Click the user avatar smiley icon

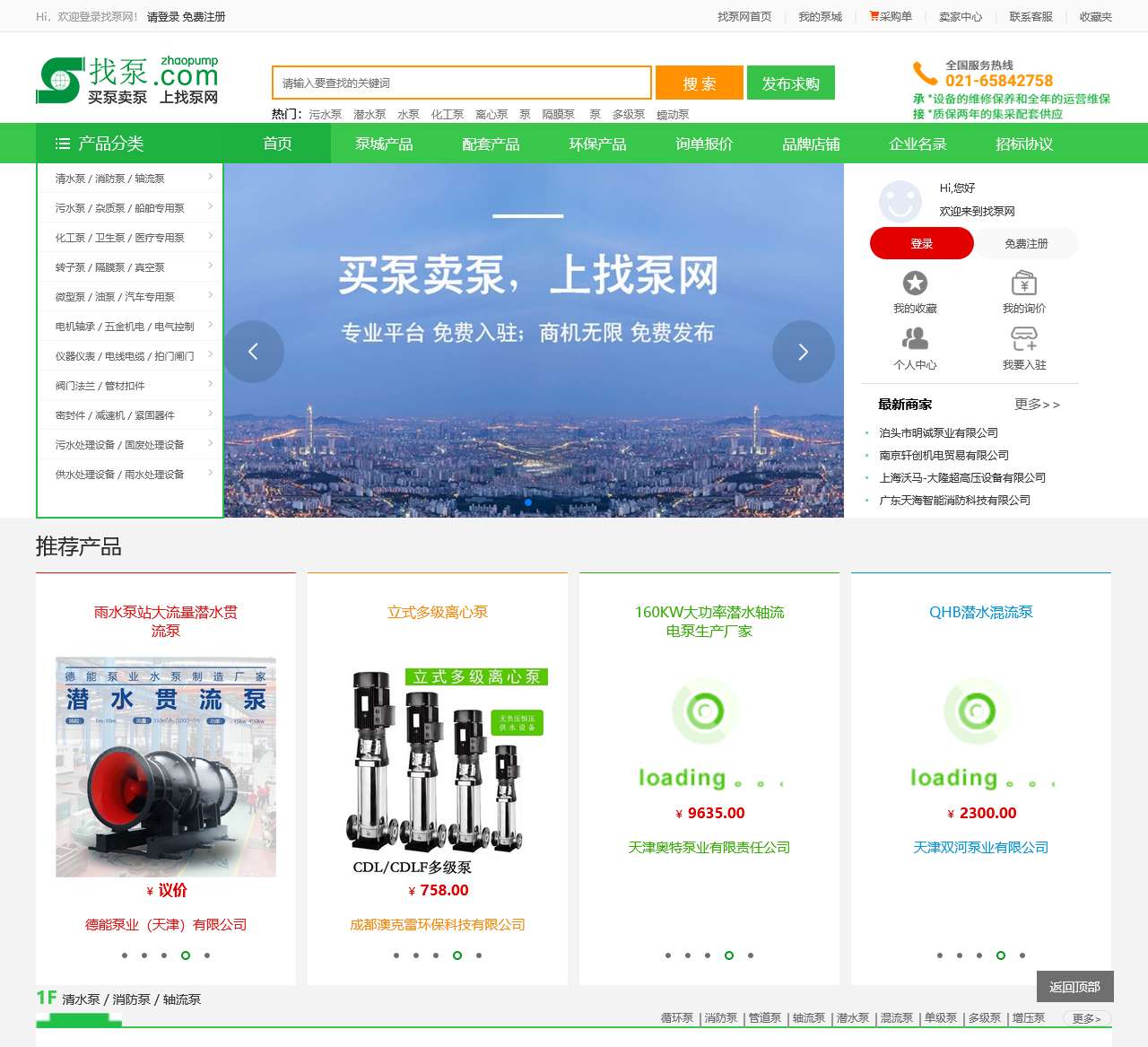(x=900, y=201)
